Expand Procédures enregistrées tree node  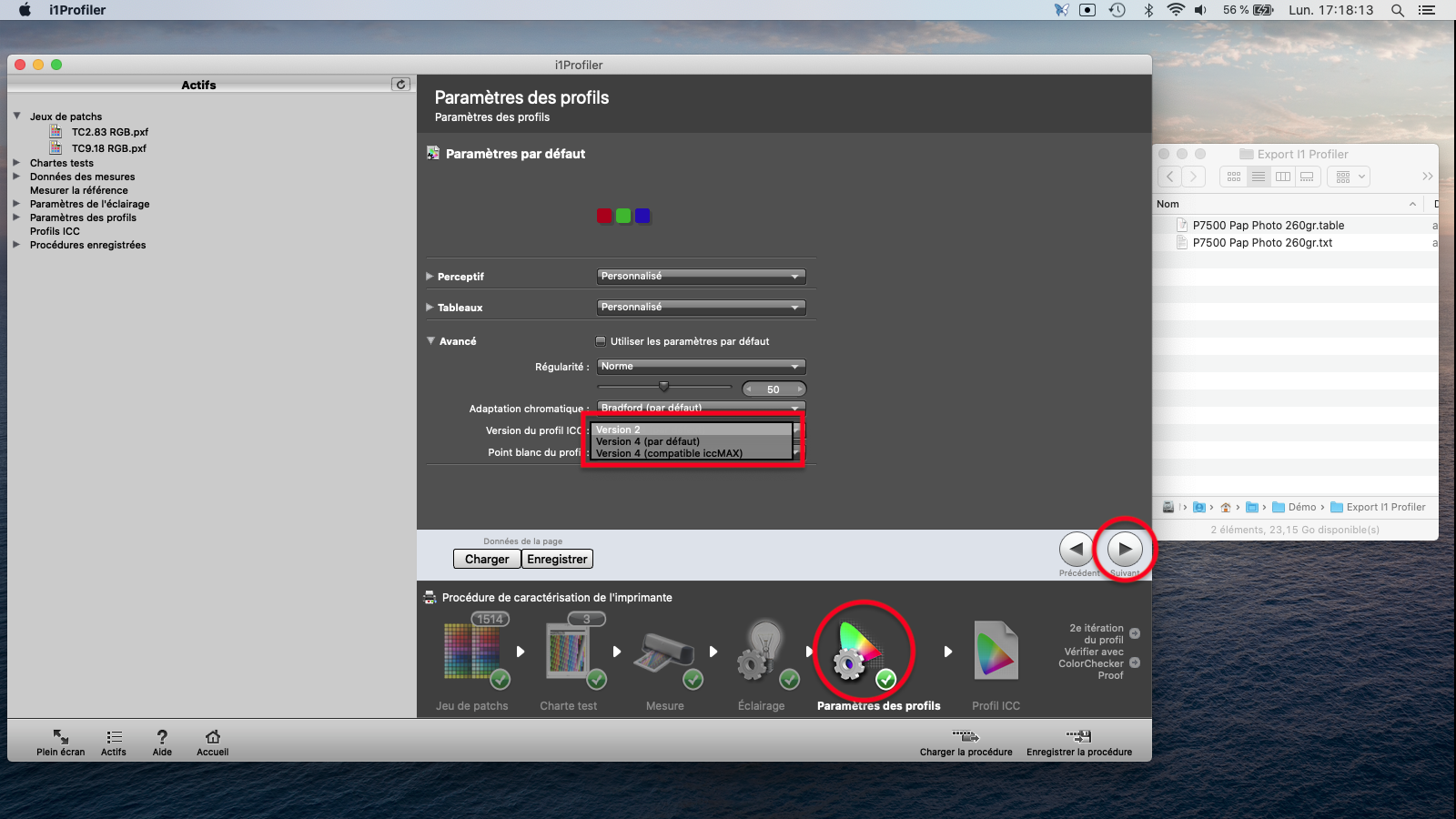pyautogui.click(x=16, y=245)
